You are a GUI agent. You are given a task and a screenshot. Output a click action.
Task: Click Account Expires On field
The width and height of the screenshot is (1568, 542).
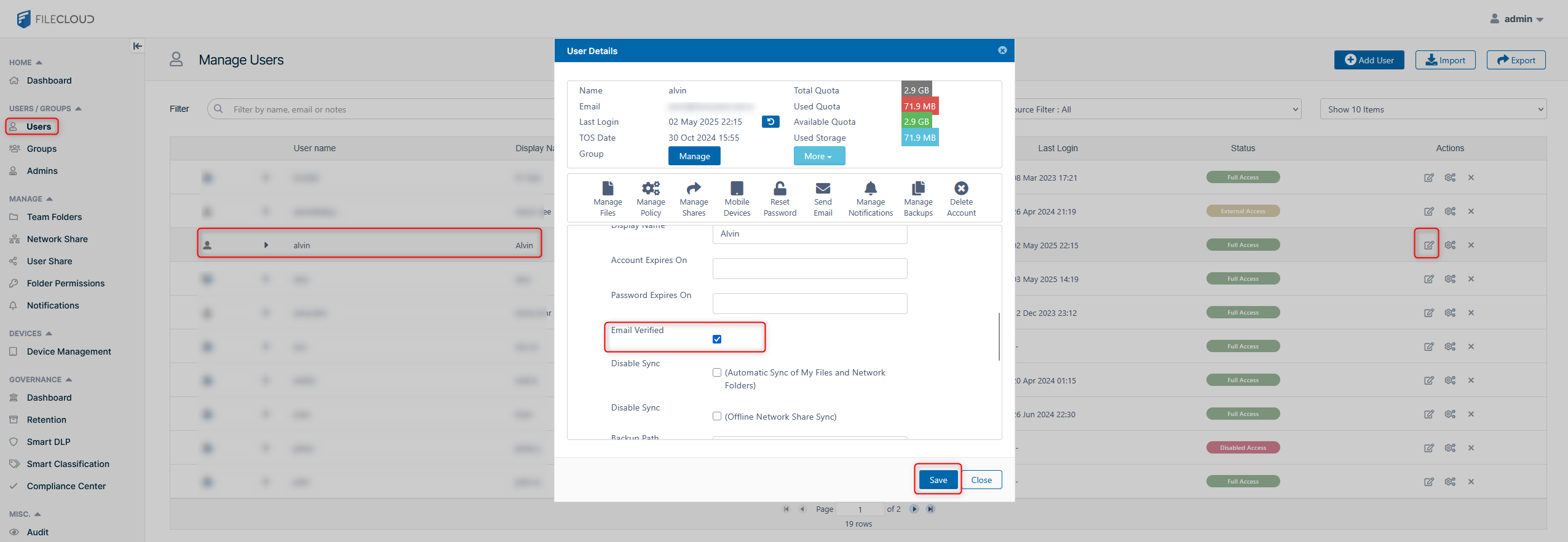pos(810,269)
